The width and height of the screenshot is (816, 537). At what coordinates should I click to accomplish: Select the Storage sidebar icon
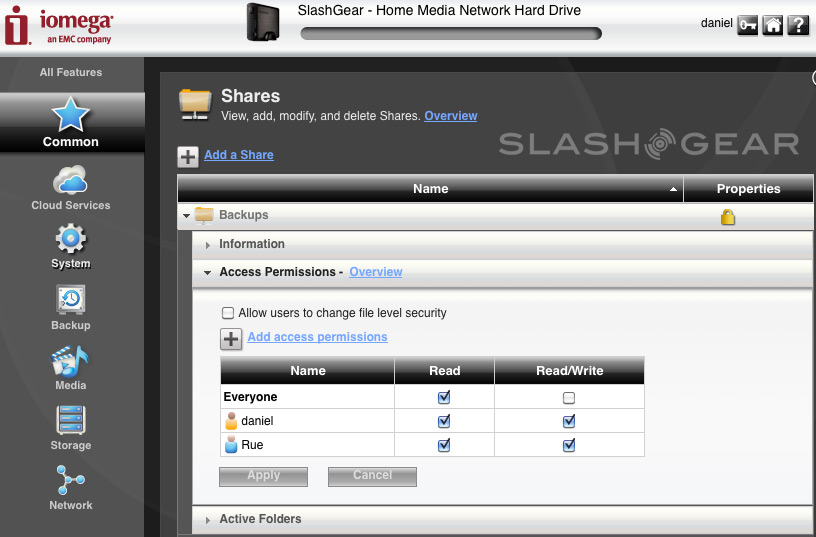tap(70, 421)
